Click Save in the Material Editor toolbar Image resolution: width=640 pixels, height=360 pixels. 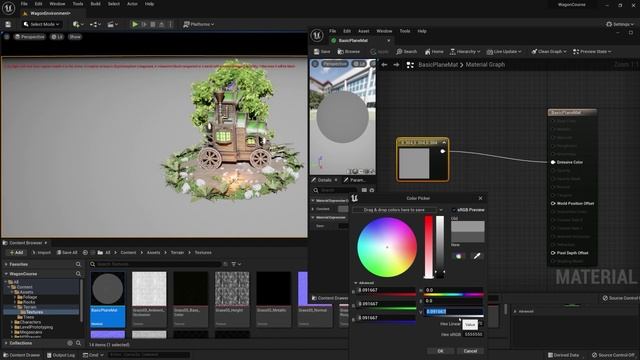click(322, 51)
